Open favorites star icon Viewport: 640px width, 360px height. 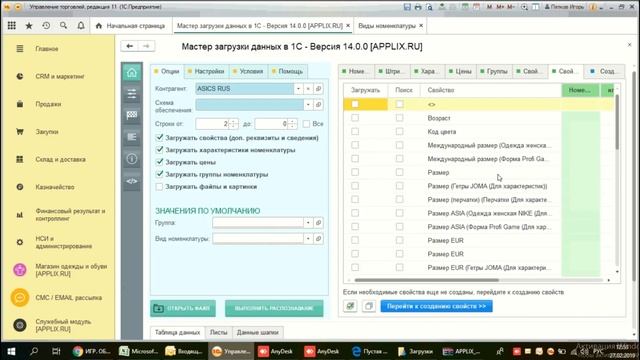point(29,26)
